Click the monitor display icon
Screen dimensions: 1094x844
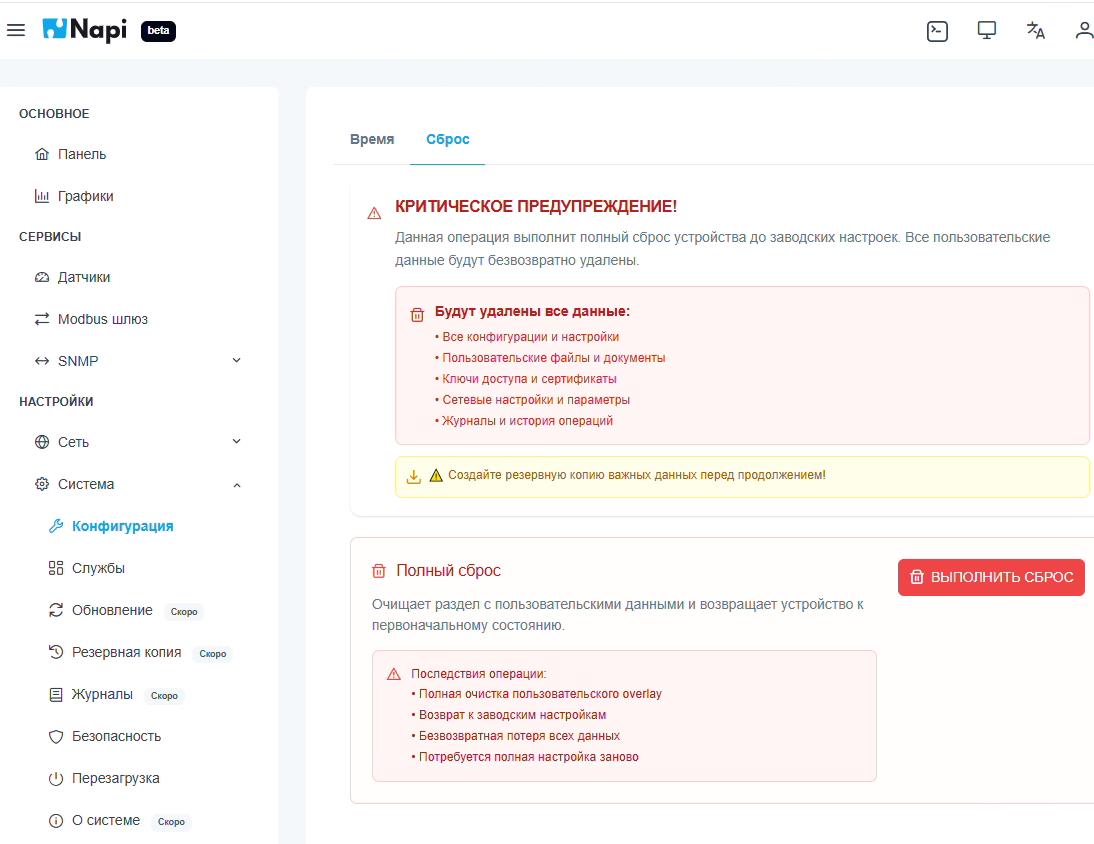987,30
